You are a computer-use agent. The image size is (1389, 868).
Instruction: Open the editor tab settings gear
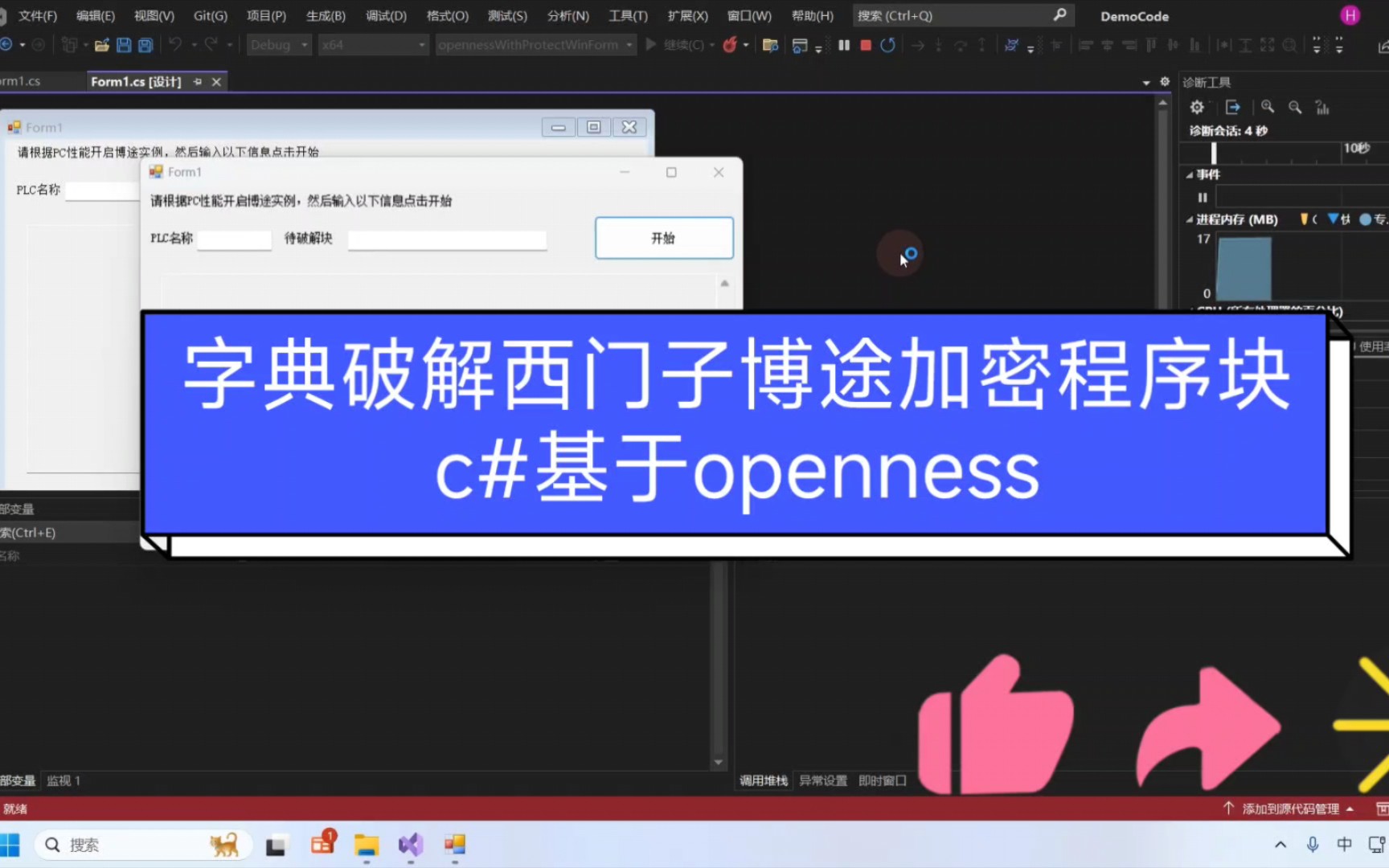click(x=1165, y=81)
